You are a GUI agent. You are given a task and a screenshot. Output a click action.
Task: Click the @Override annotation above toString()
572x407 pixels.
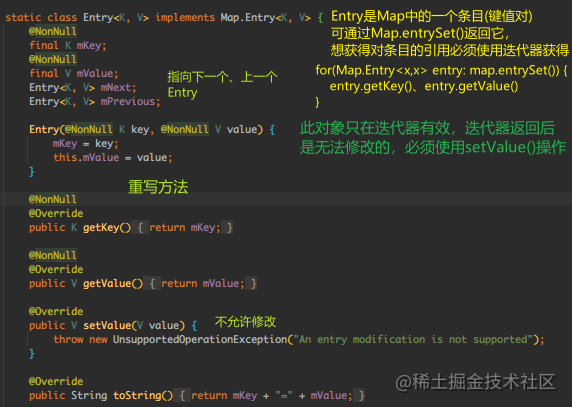[56, 382]
